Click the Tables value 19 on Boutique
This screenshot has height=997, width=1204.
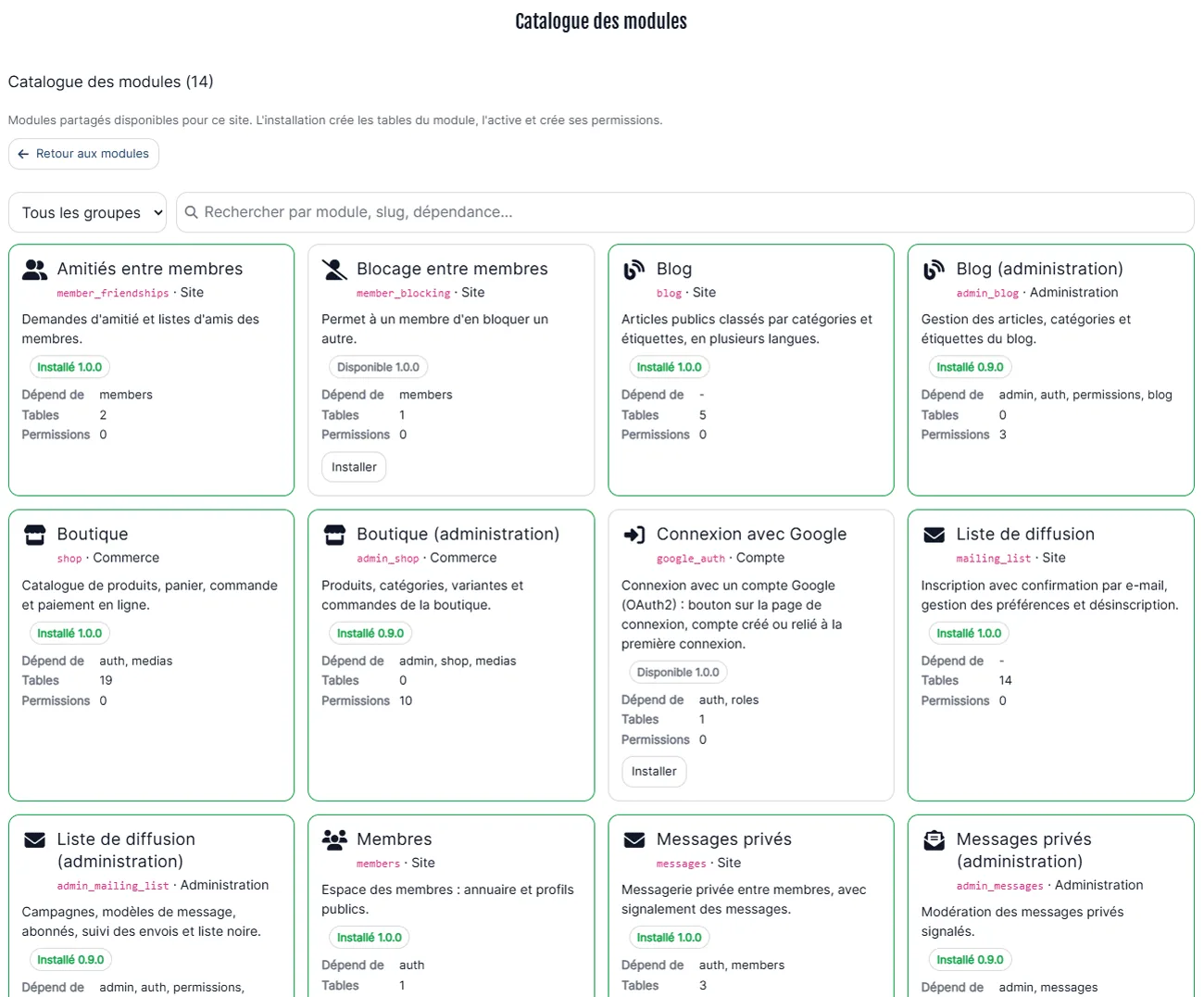[106, 680]
